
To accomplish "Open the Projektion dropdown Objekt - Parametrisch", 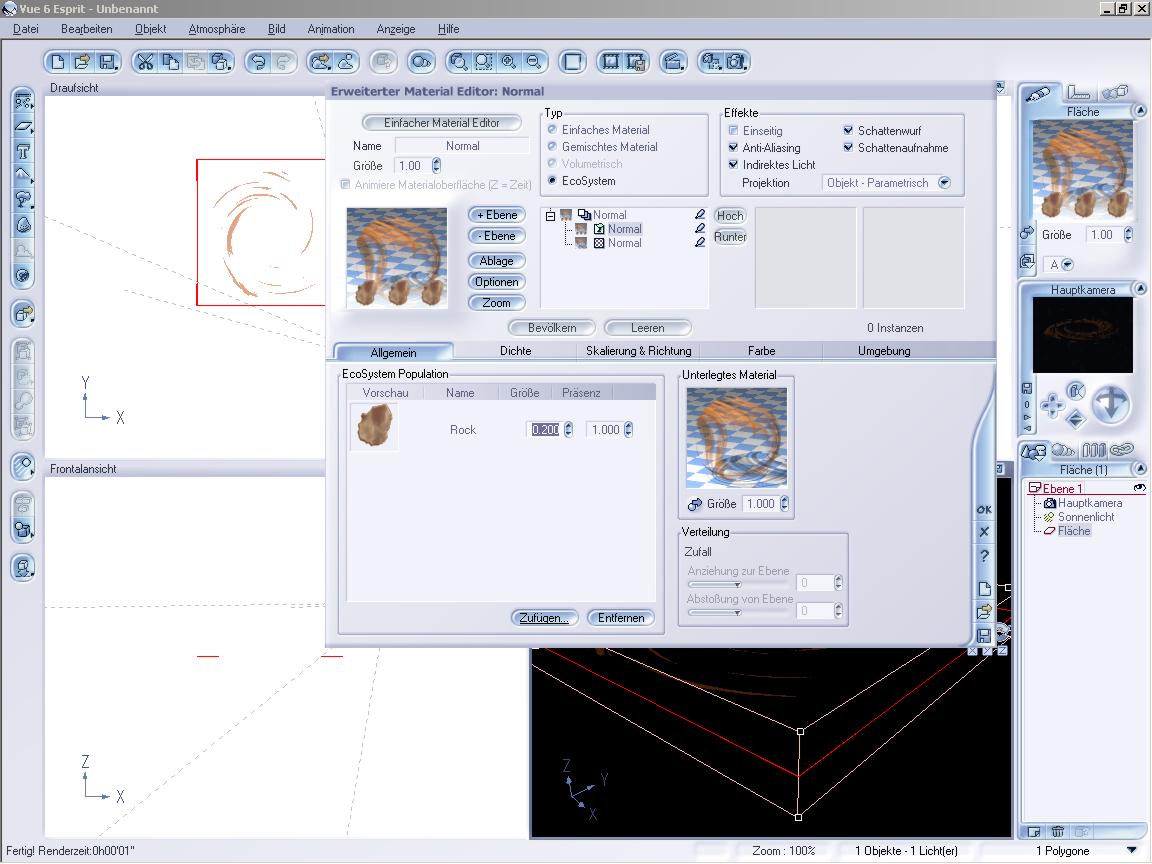I will click(887, 183).
